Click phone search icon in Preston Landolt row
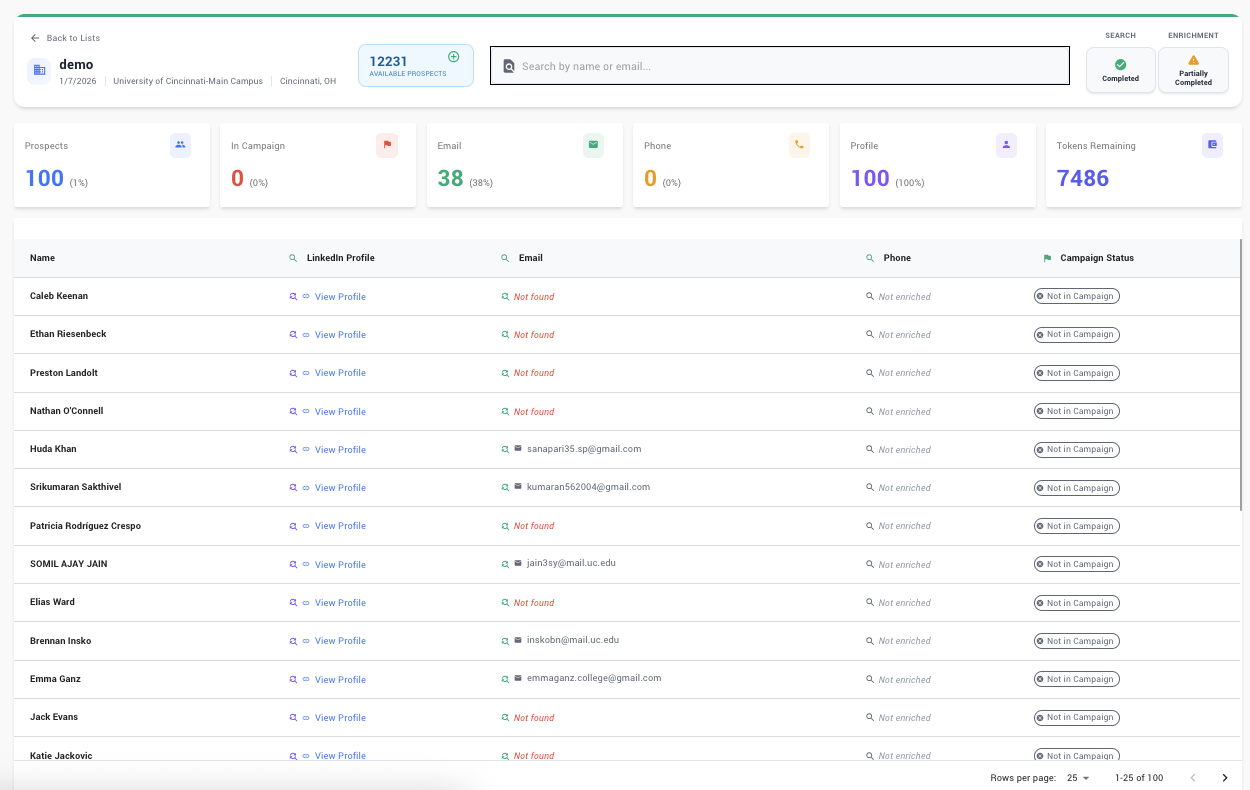Viewport: 1250px width, 790px height. 870,373
